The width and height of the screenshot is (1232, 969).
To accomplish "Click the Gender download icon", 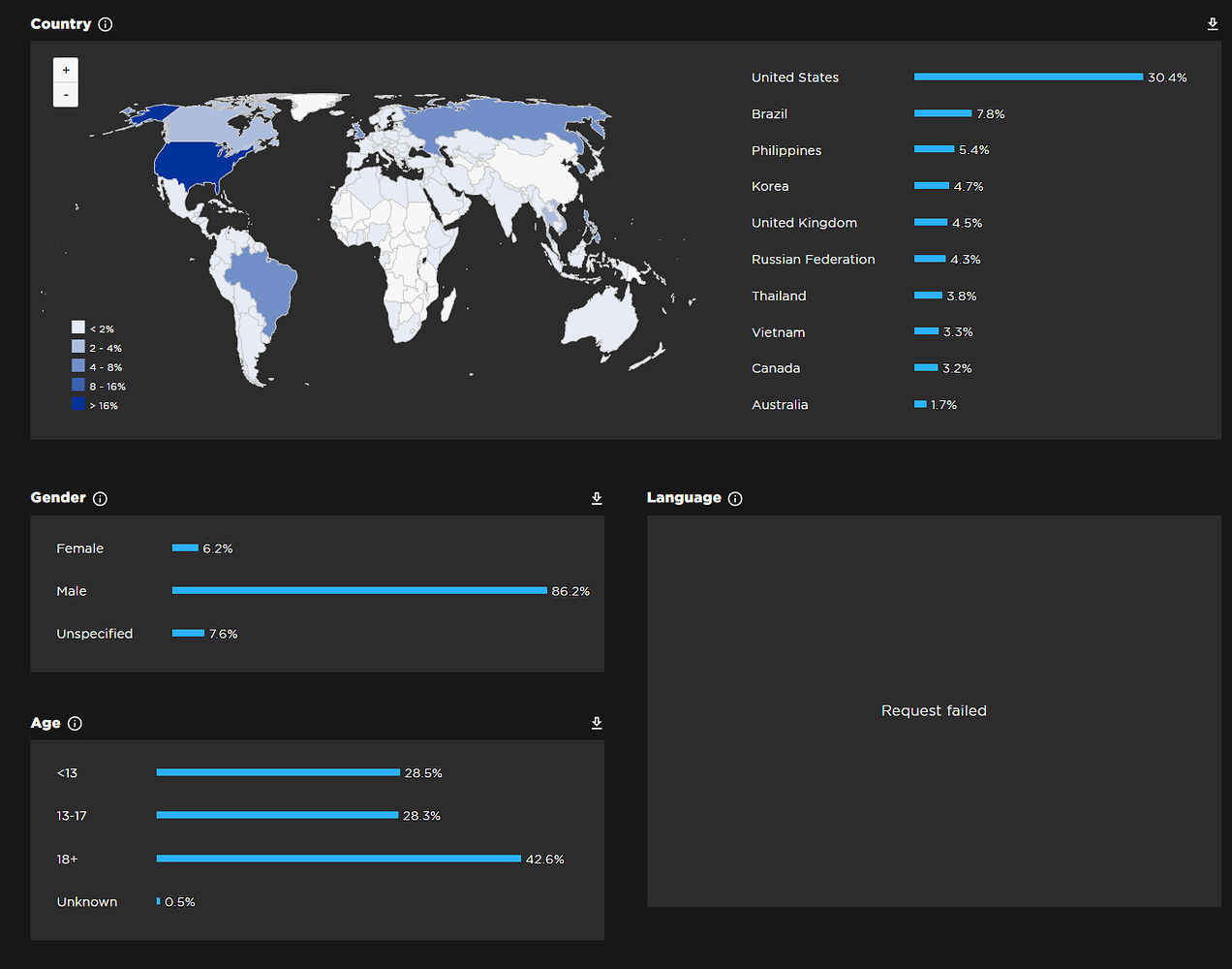I will coord(597,498).
